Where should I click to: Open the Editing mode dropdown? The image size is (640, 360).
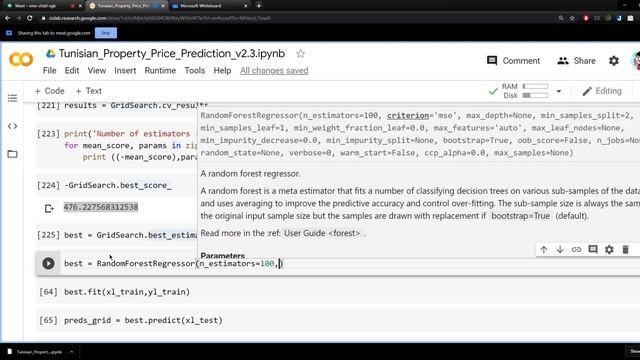602,91
